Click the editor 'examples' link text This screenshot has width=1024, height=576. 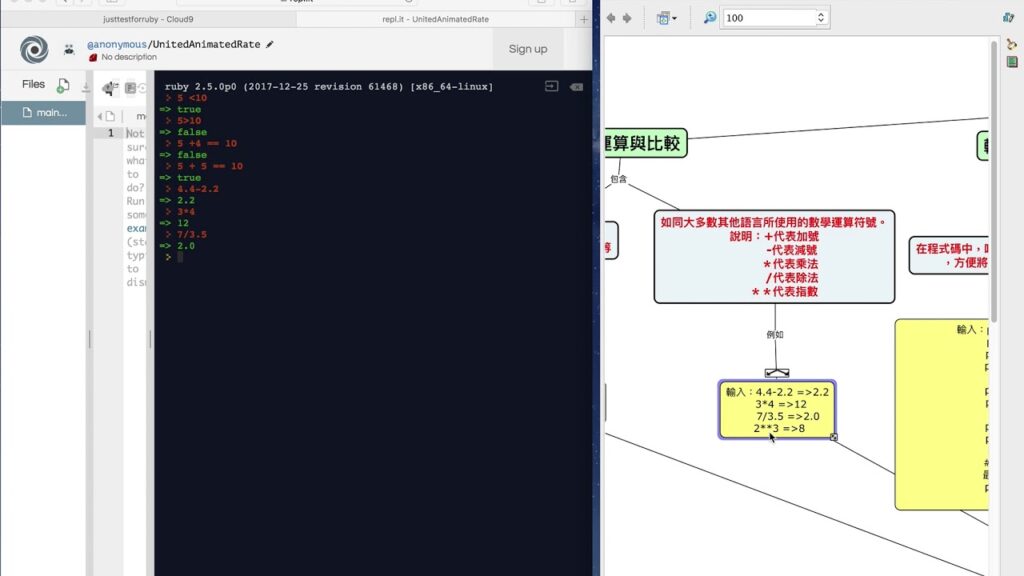click(136, 229)
